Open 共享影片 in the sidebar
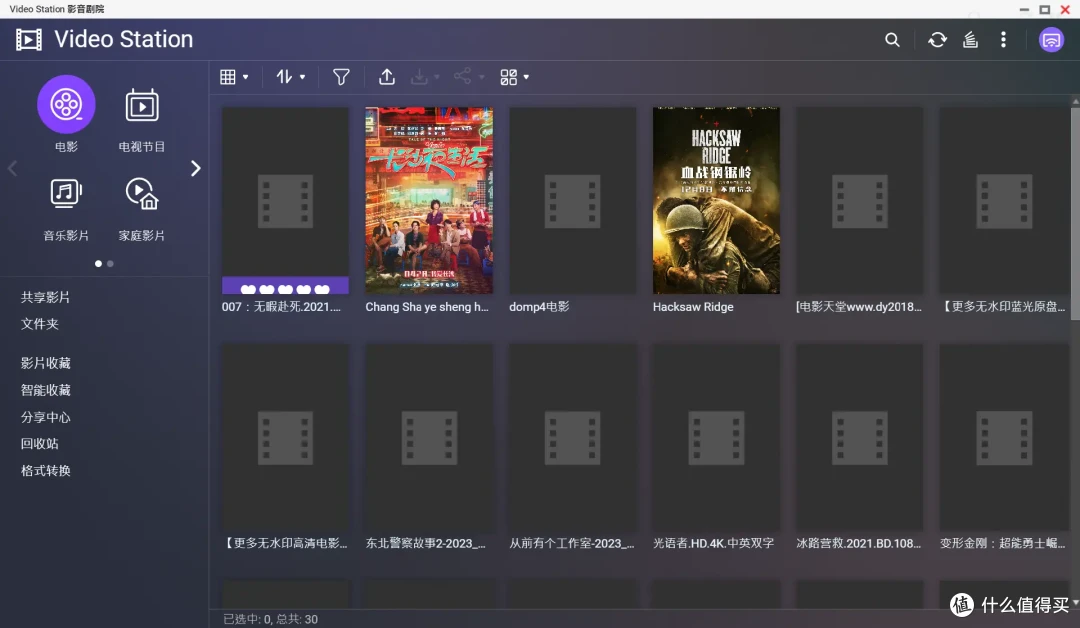Image resolution: width=1080 pixels, height=628 pixels. 45,297
